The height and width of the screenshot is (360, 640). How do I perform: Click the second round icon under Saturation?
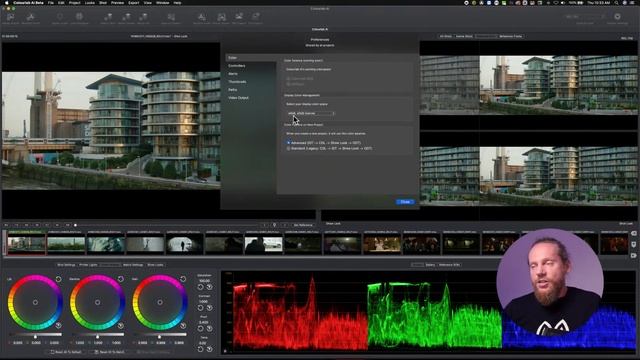209,287
